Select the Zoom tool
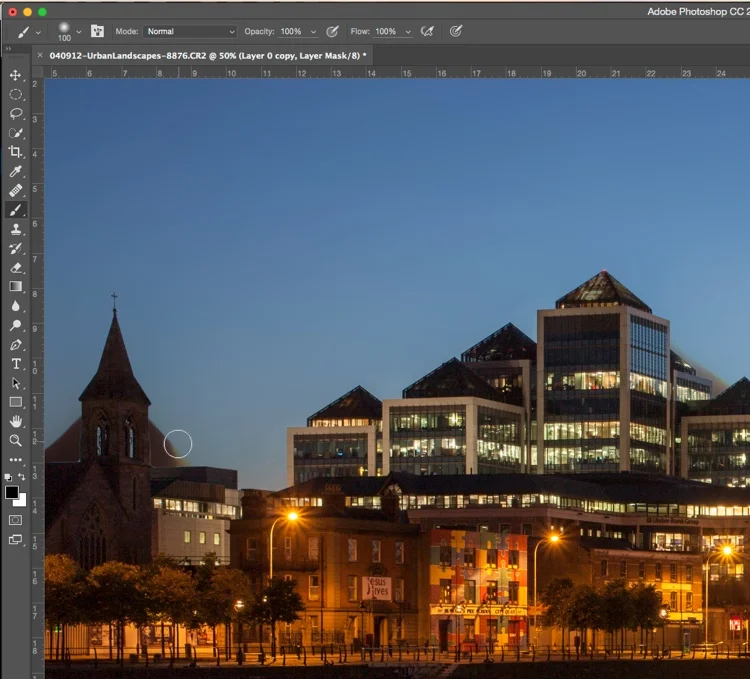750x679 pixels. 15,440
